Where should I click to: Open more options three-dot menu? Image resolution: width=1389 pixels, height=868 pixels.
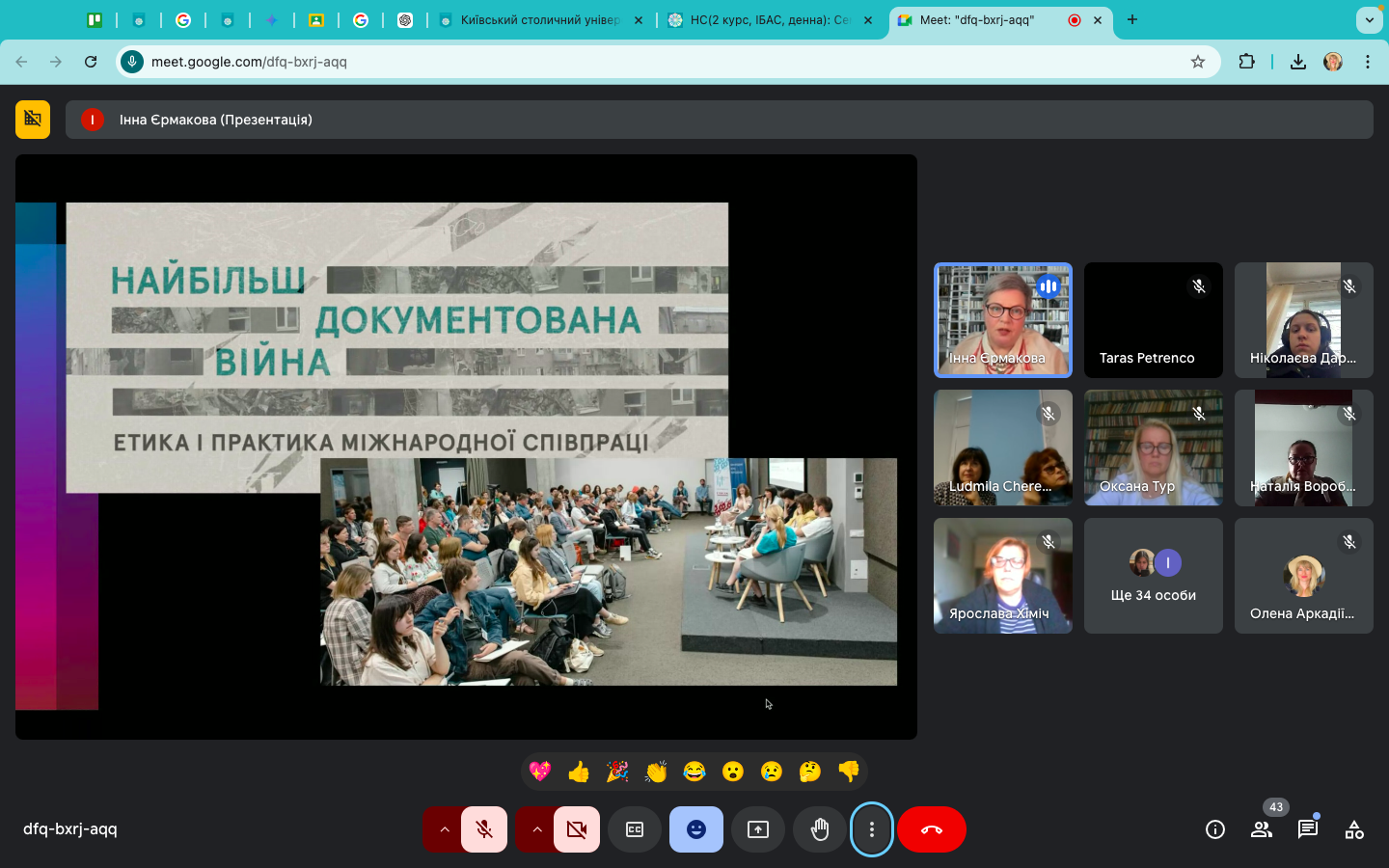coord(872,829)
